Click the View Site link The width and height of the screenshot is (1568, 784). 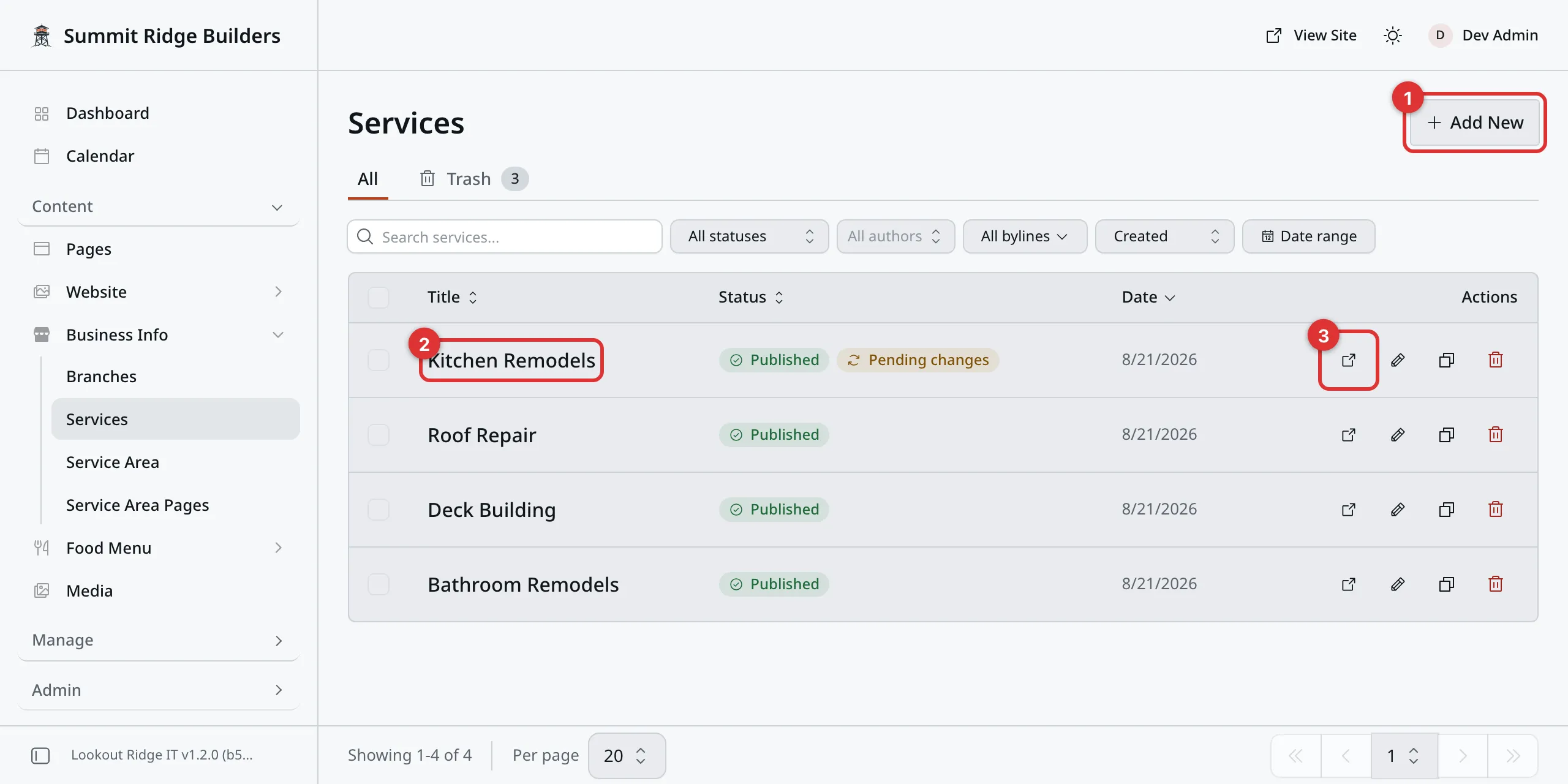[x=1311, y=36]
